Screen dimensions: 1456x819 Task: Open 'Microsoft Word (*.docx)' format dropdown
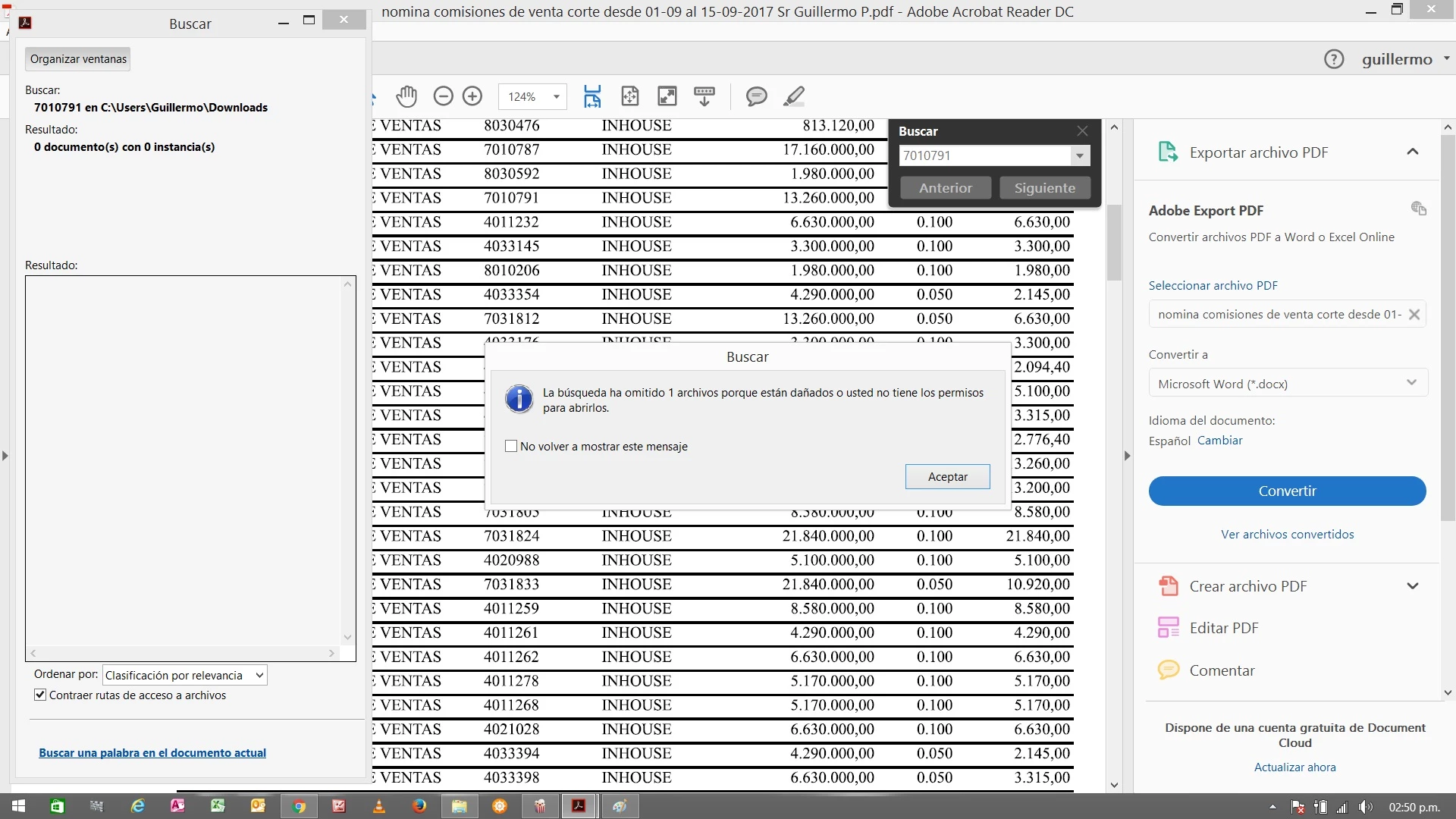pyautogui.click(x=1287, y=383)
